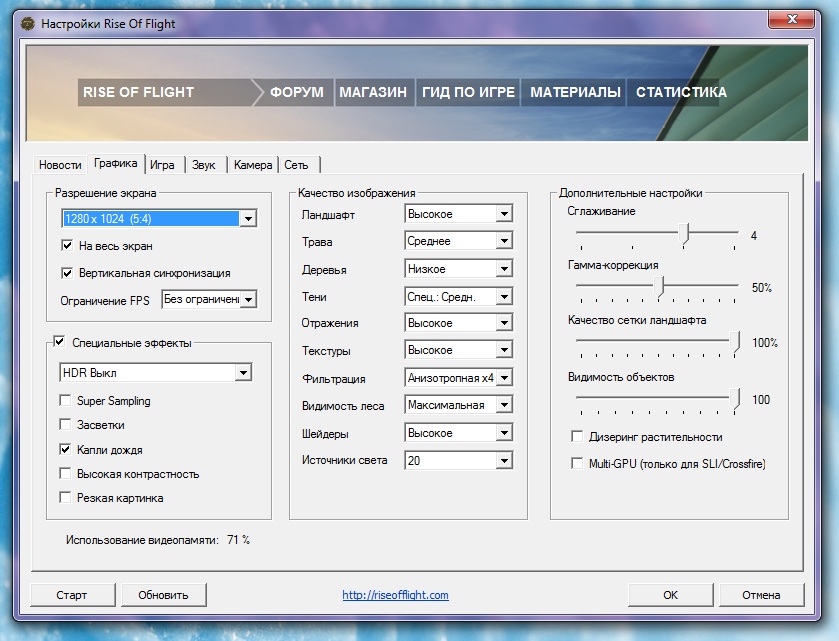
Task: Click the Сглаживание value 4
Action: pyautogui.click(x=753, y=235)
